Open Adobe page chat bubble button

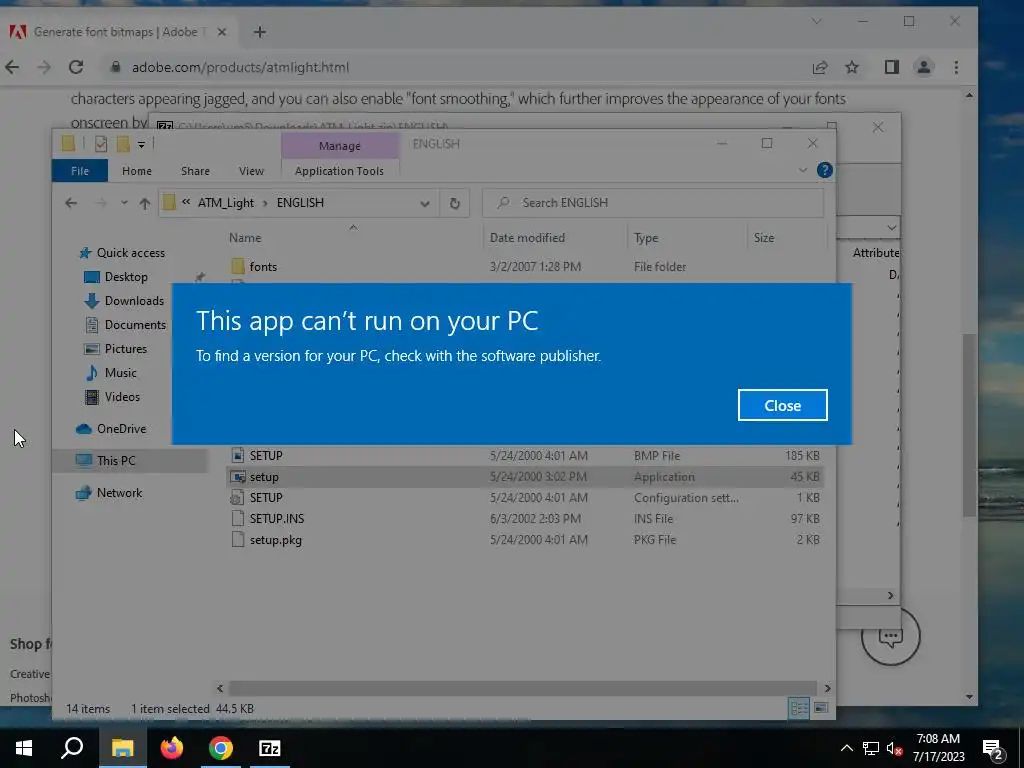pos(890,636)
